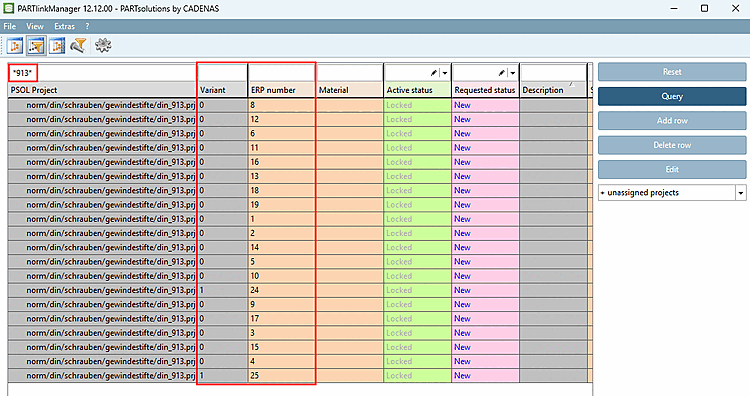Open the ? help menu

click(87, 26)
